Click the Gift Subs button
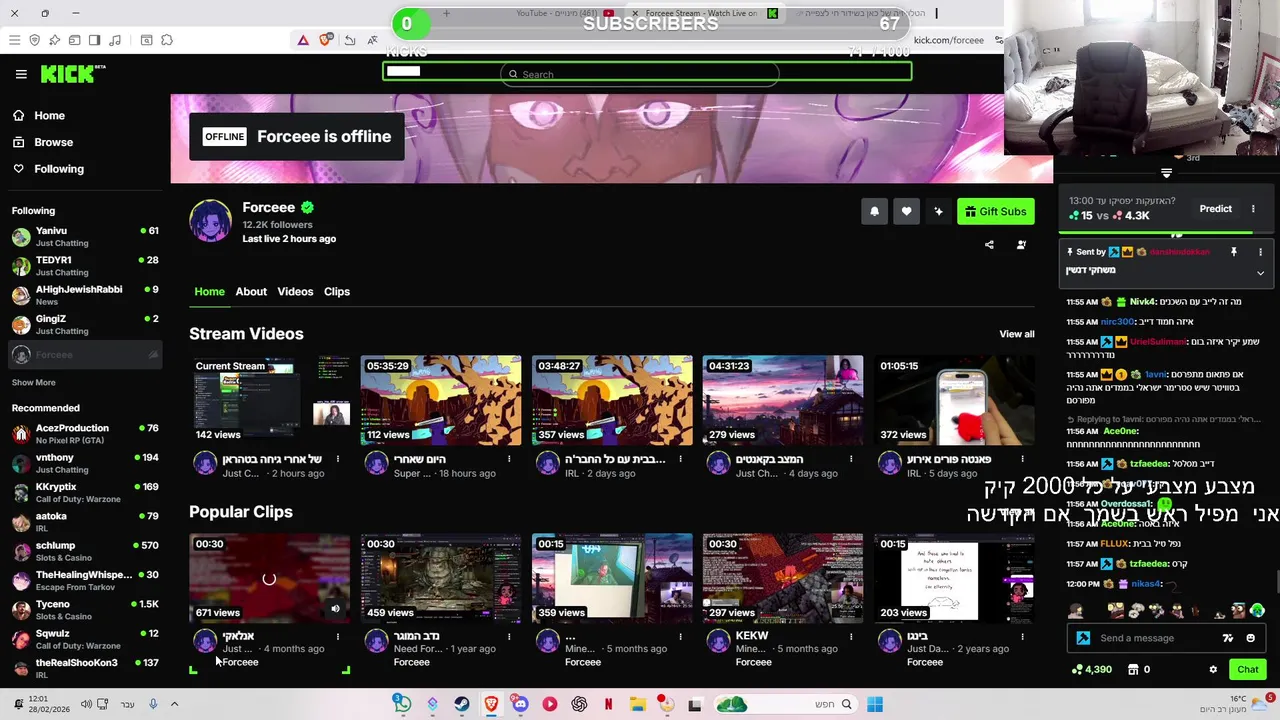The height and width of the screenshot is (720, 1280). [x=994, y=211]
